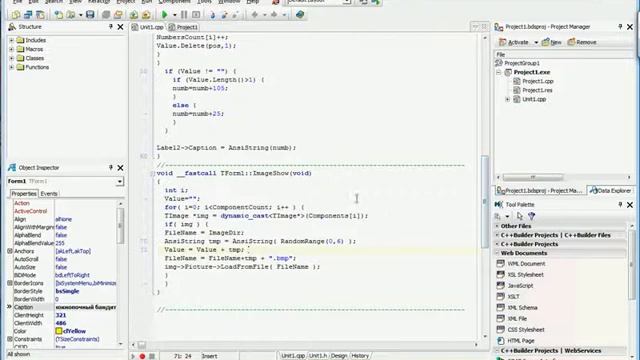640x360 pixels.
Task: Click the Activate button in Project Manager
Action: (x=514, y=42)
